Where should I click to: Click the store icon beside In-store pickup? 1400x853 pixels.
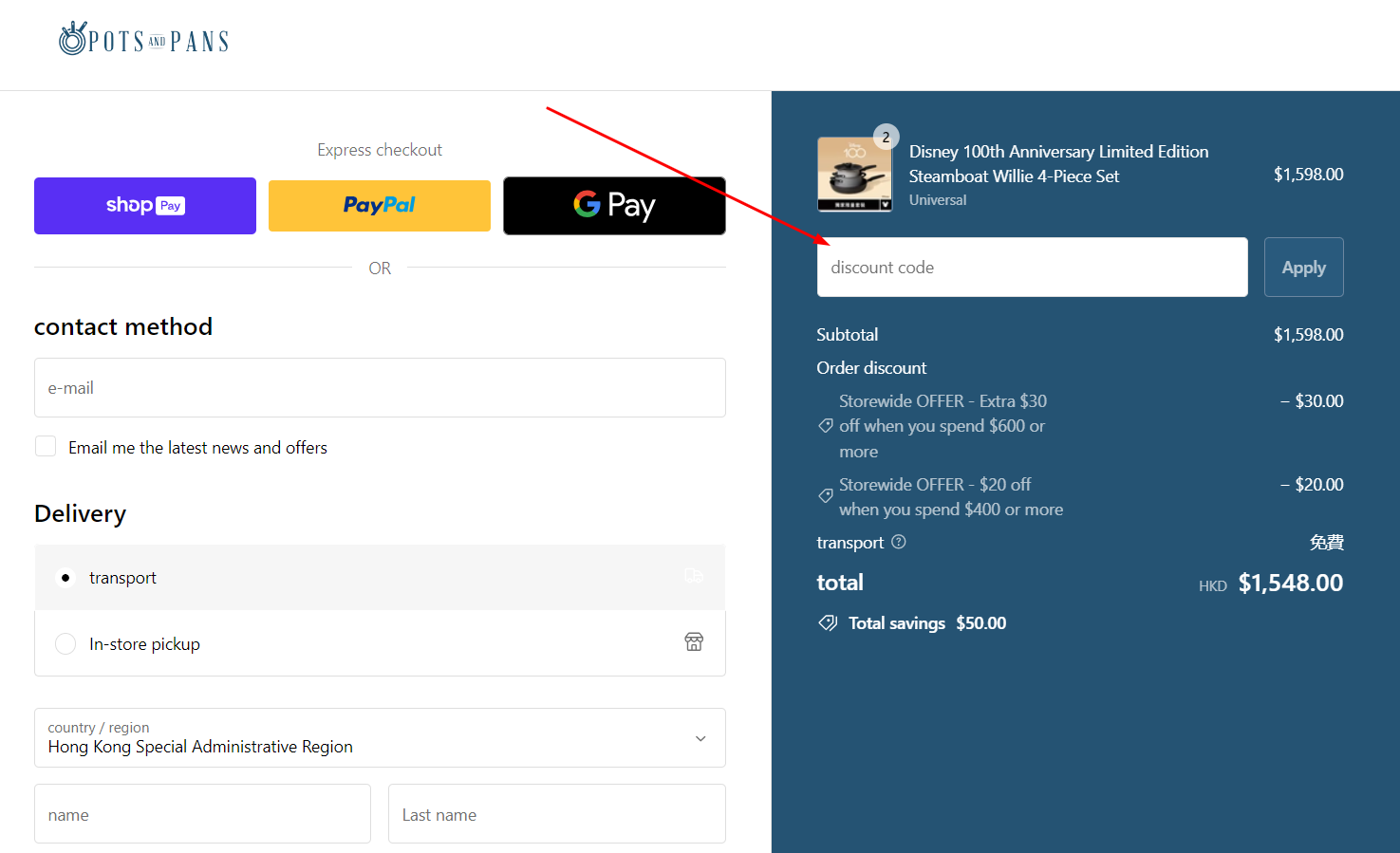pos(694,642)
